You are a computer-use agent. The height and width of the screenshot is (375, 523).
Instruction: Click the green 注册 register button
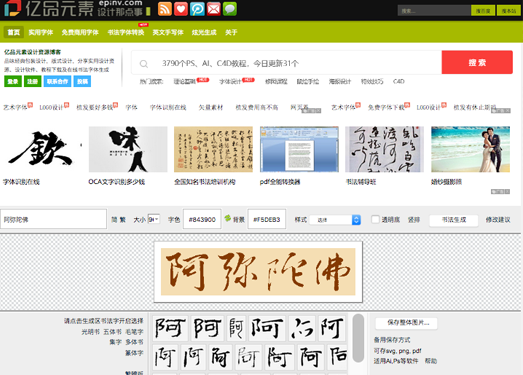tap(32, 81)
